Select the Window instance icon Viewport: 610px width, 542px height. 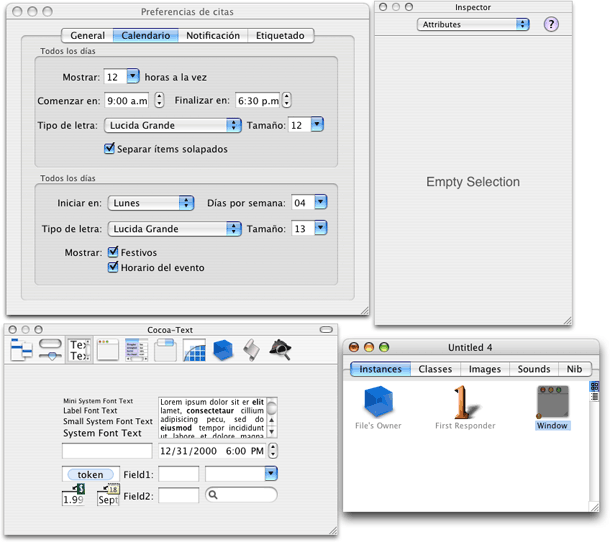tap(552, 402)
